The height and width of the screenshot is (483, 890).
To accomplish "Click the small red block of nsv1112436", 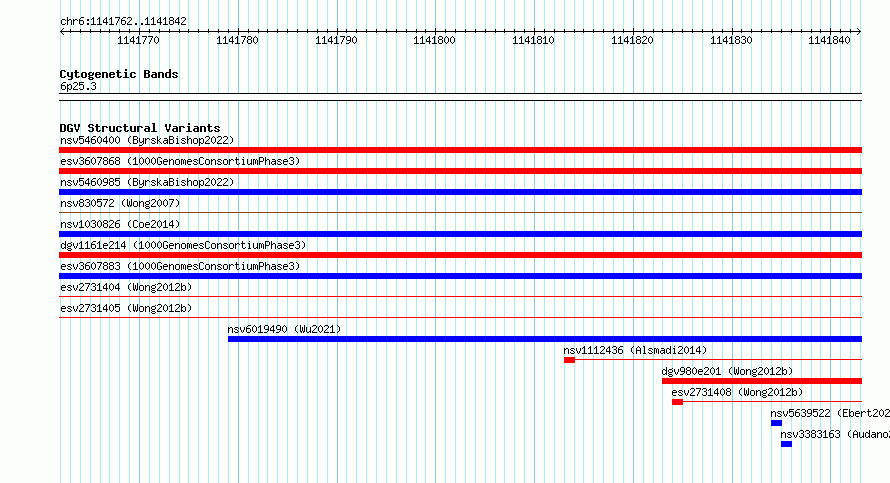I will [569, 360].
